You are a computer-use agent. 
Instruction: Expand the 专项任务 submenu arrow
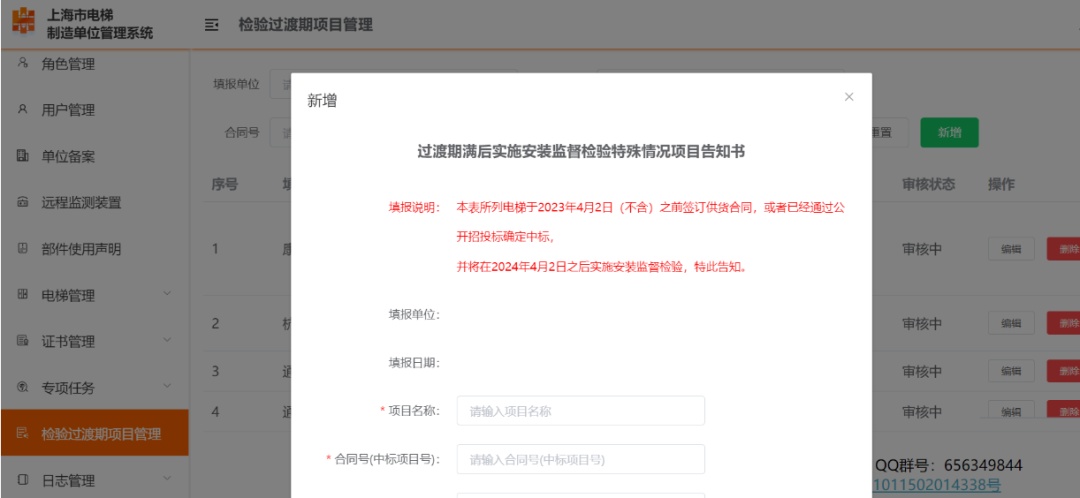(167, 386)
